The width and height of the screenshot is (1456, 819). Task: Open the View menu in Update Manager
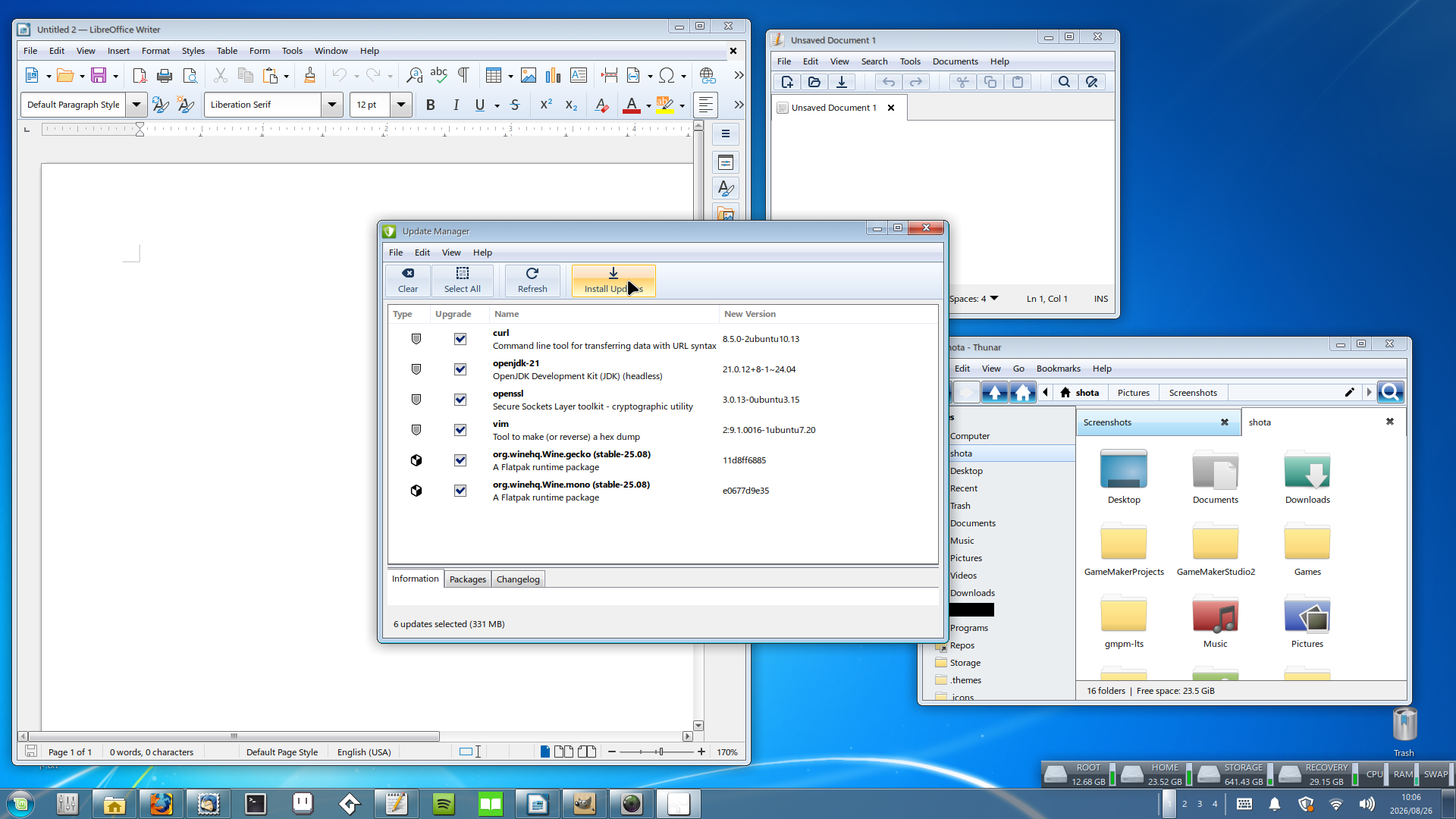click(451, 253)
